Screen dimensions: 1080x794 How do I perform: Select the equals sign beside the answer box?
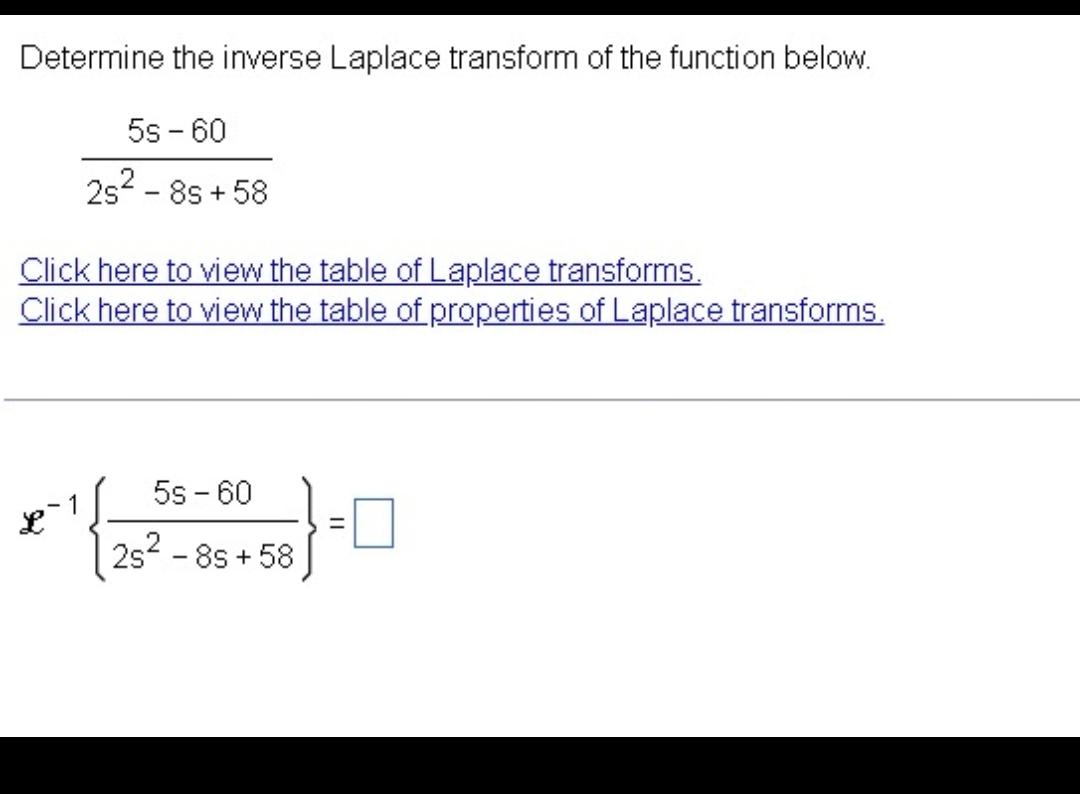tap(335, 522)
